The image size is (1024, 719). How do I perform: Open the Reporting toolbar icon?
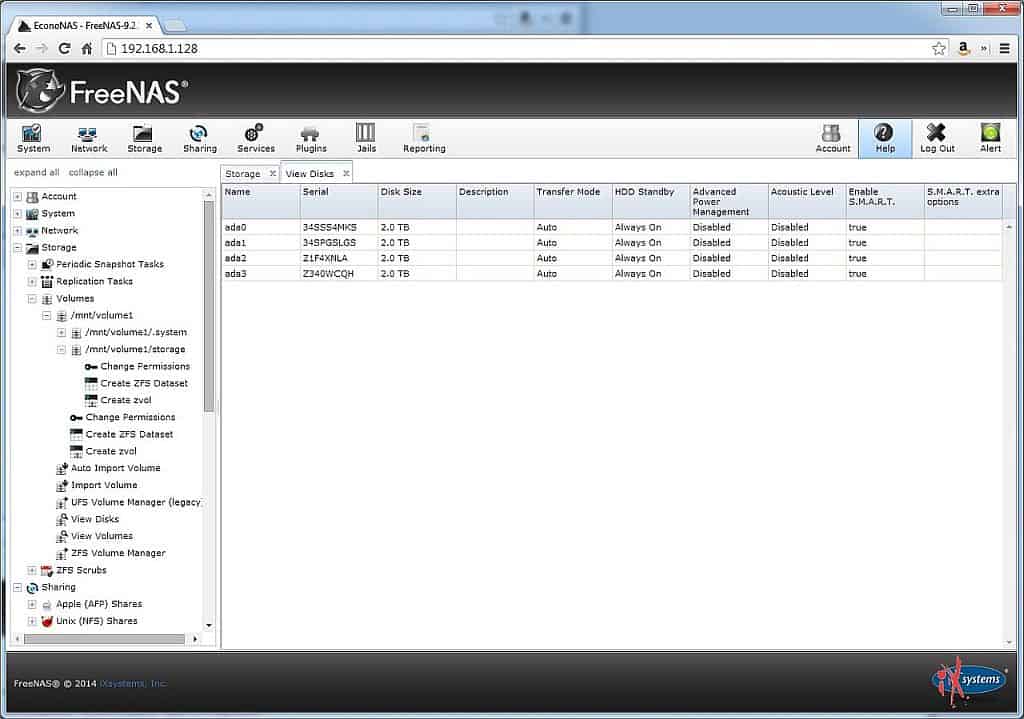pyautogui.click(x=424, y=138)
